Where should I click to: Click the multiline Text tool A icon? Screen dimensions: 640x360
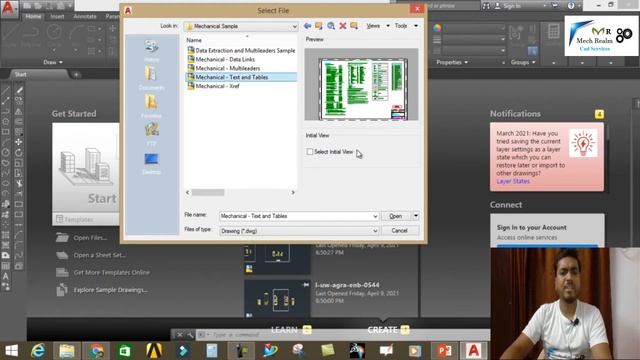(6, 276)
